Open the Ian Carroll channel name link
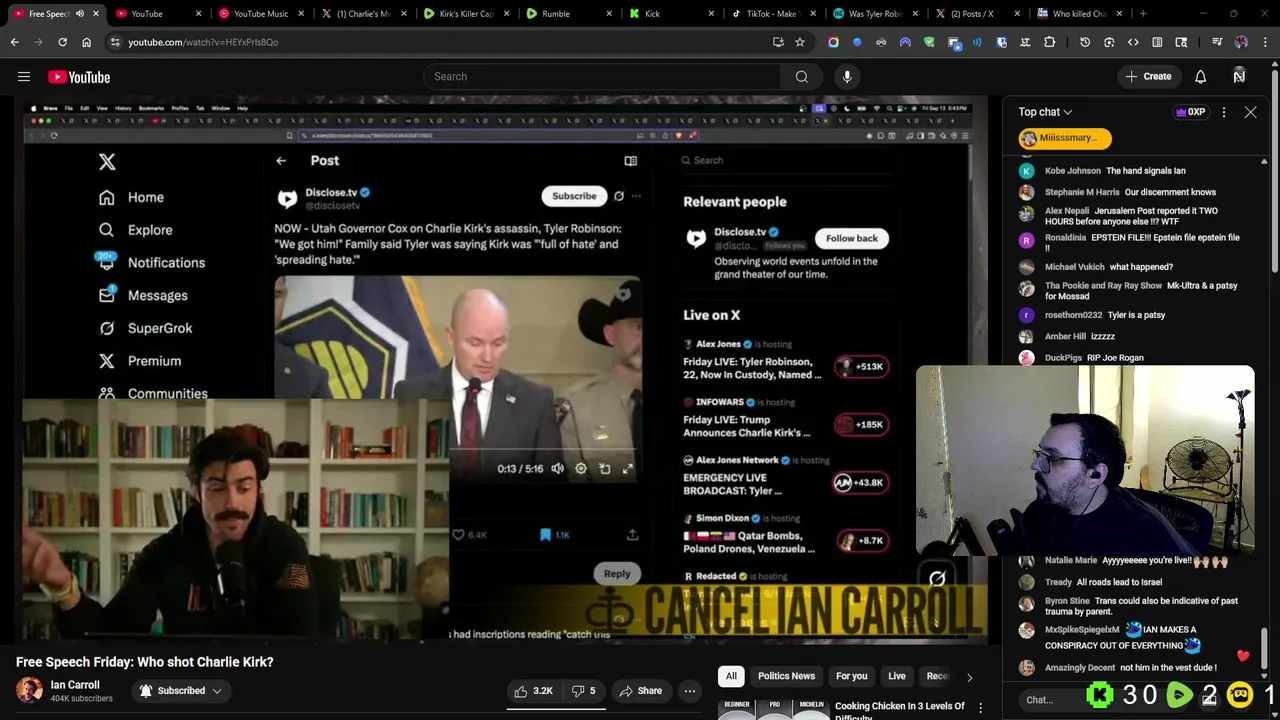Image resolution: width=1280 pixels, height=720 pixels. tap(75, 685)
